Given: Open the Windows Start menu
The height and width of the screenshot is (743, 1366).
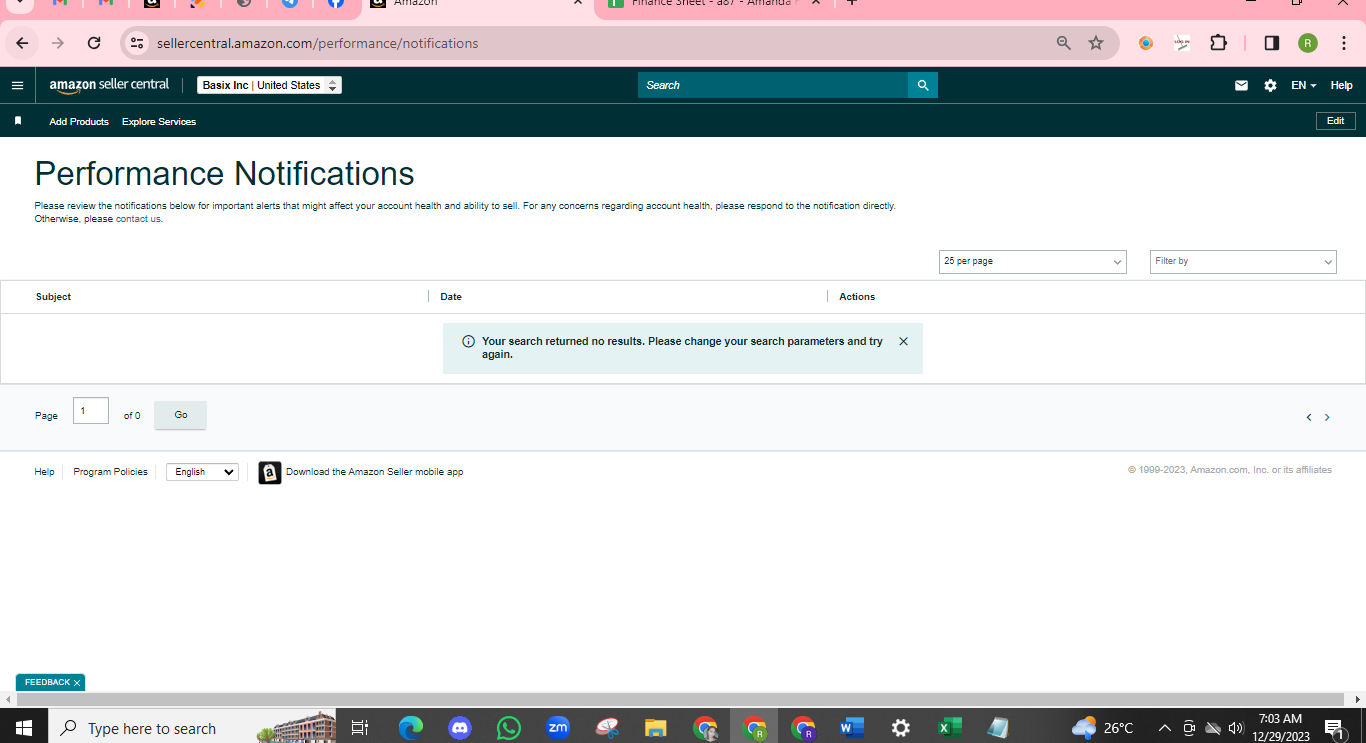Looking at the screenshot, I should 24,728.
